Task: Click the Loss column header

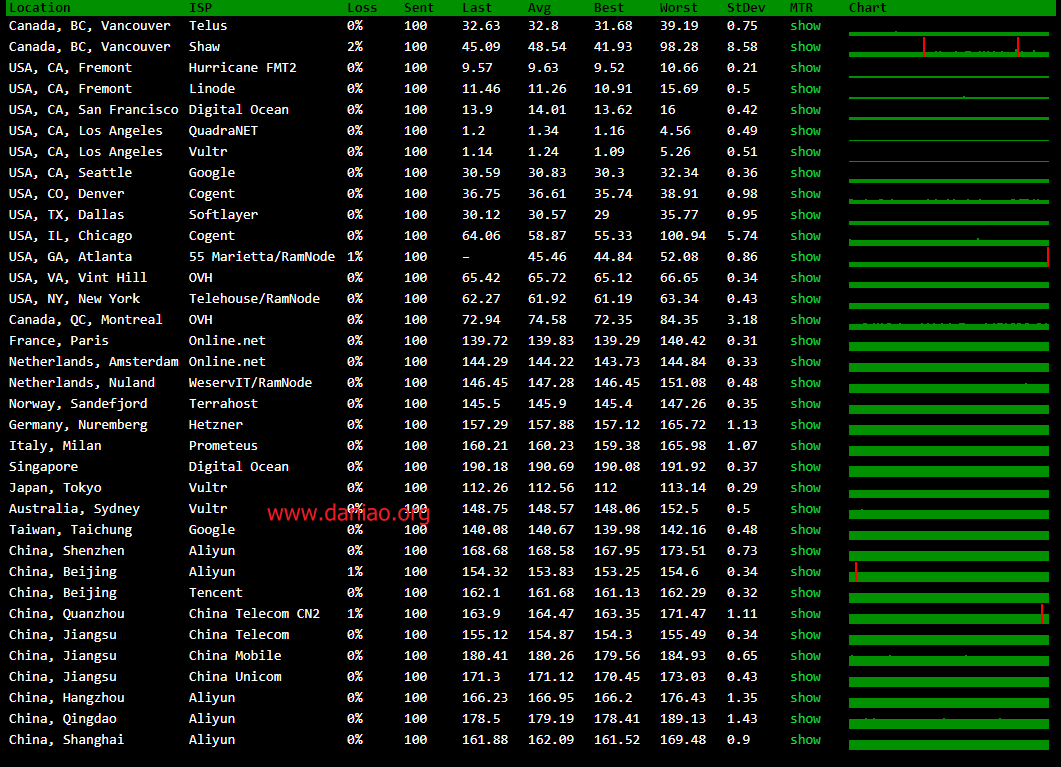Action: [x=362, y=7]
